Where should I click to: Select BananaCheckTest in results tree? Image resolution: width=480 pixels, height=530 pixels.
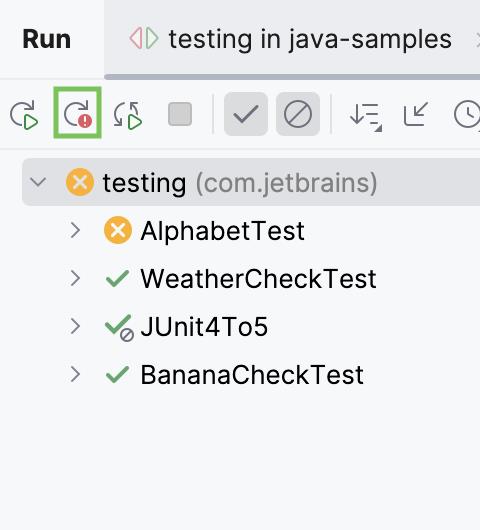pyautogui.click(x=252, y=375)
